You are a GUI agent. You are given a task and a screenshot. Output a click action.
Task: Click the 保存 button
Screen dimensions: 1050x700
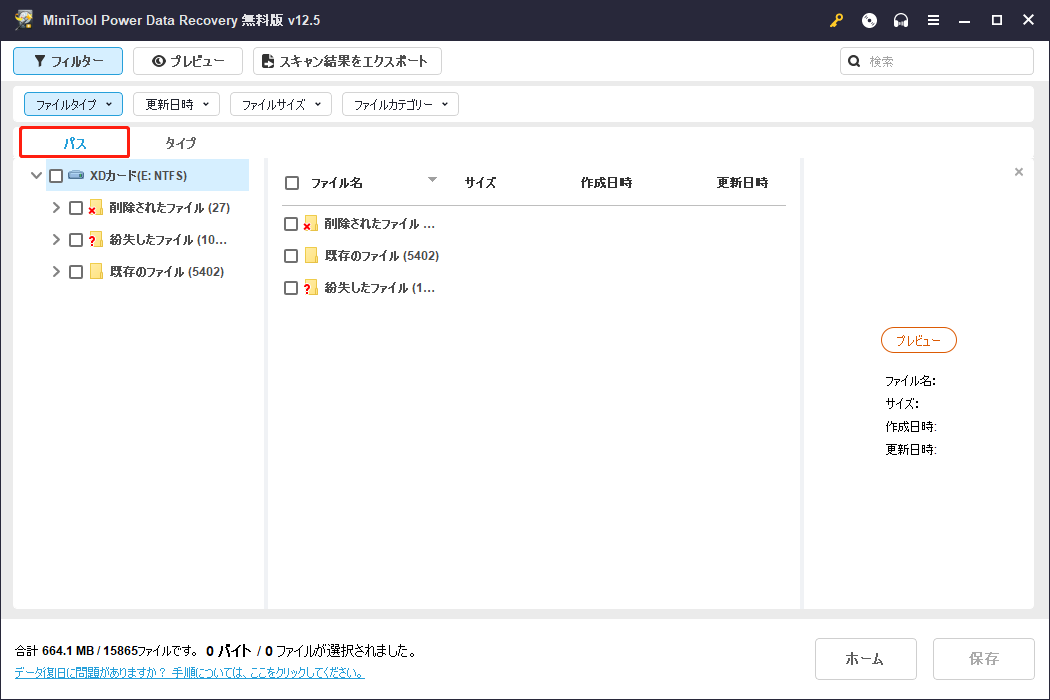(x=984, y=659)
